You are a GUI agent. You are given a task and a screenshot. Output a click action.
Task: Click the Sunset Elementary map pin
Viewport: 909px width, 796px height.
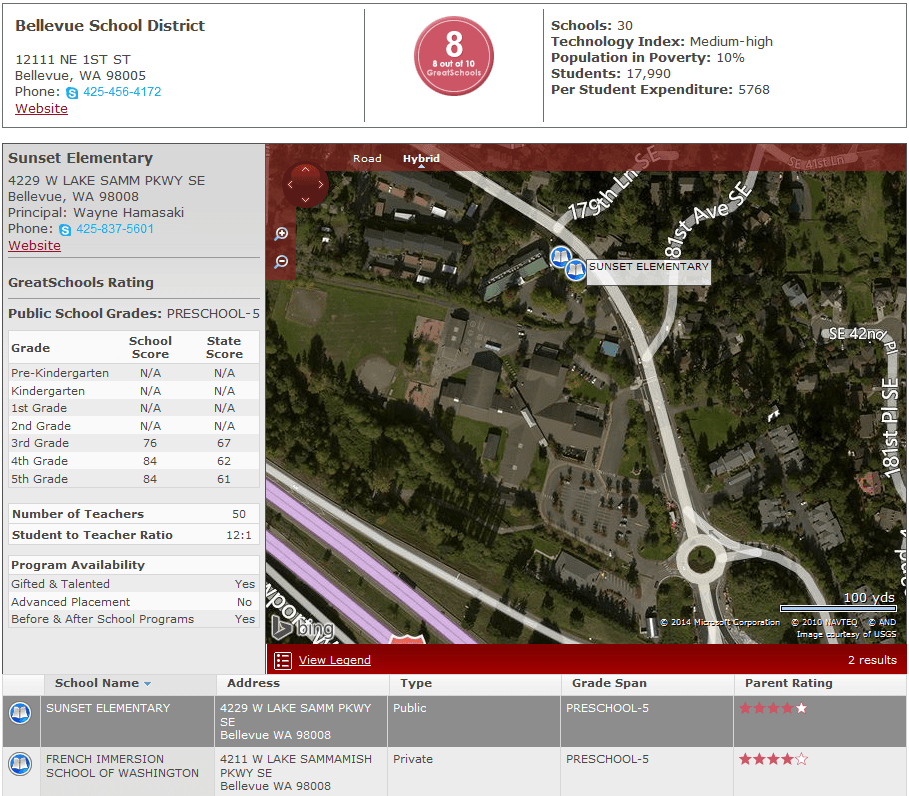coord(575,270)
